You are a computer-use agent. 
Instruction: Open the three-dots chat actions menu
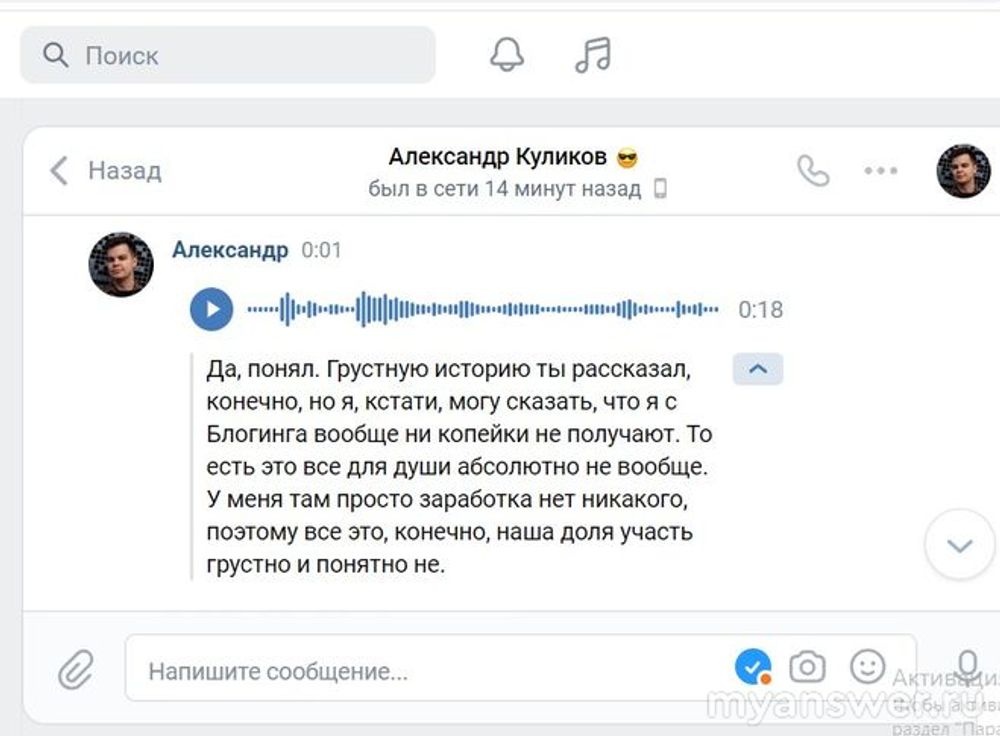(x=880, y=171)
